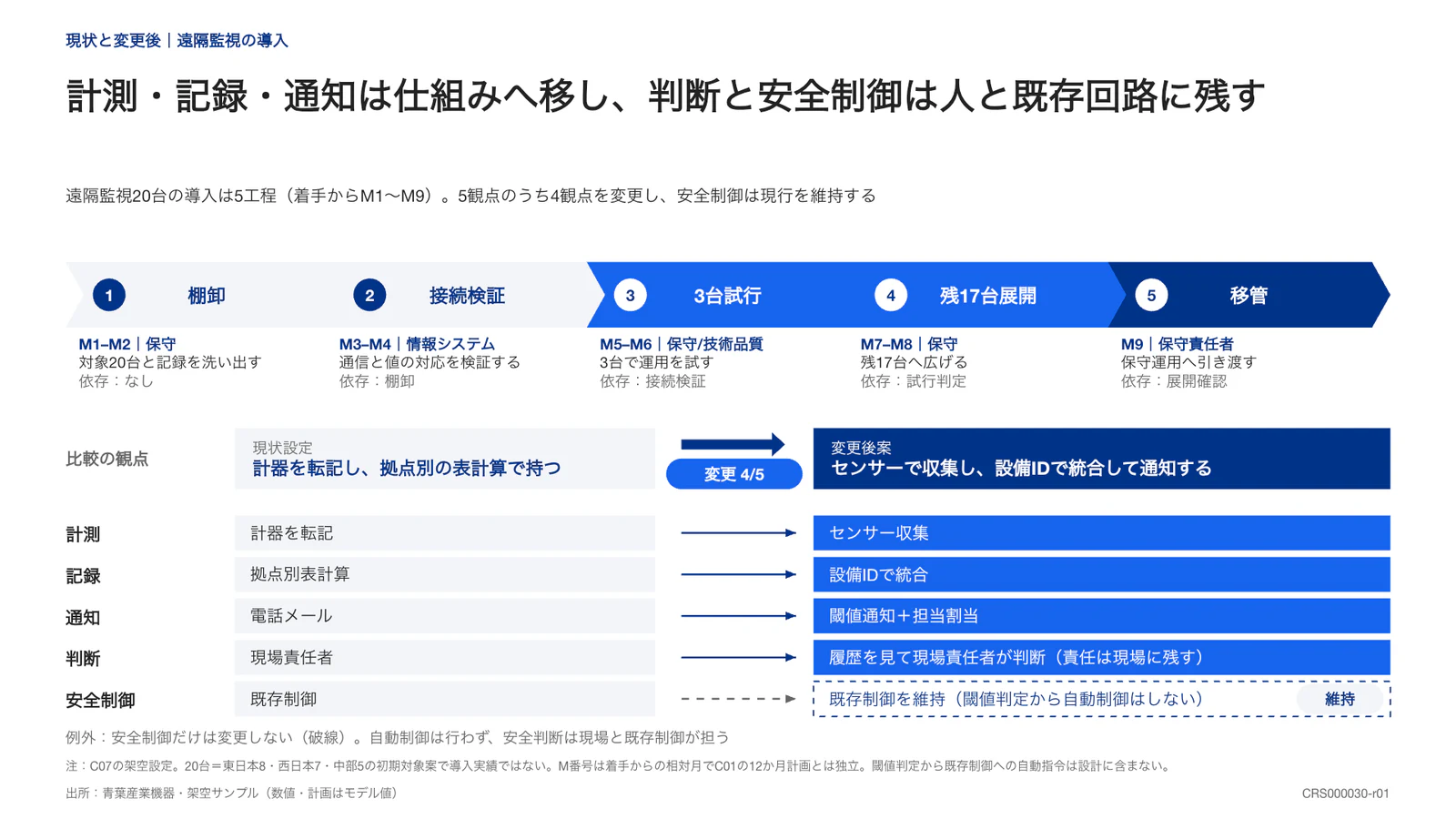The width and height of the screenshot is (1456, 819).
Task: Select the 'M7–M8｜保守' label
Action: pos(909,344)
